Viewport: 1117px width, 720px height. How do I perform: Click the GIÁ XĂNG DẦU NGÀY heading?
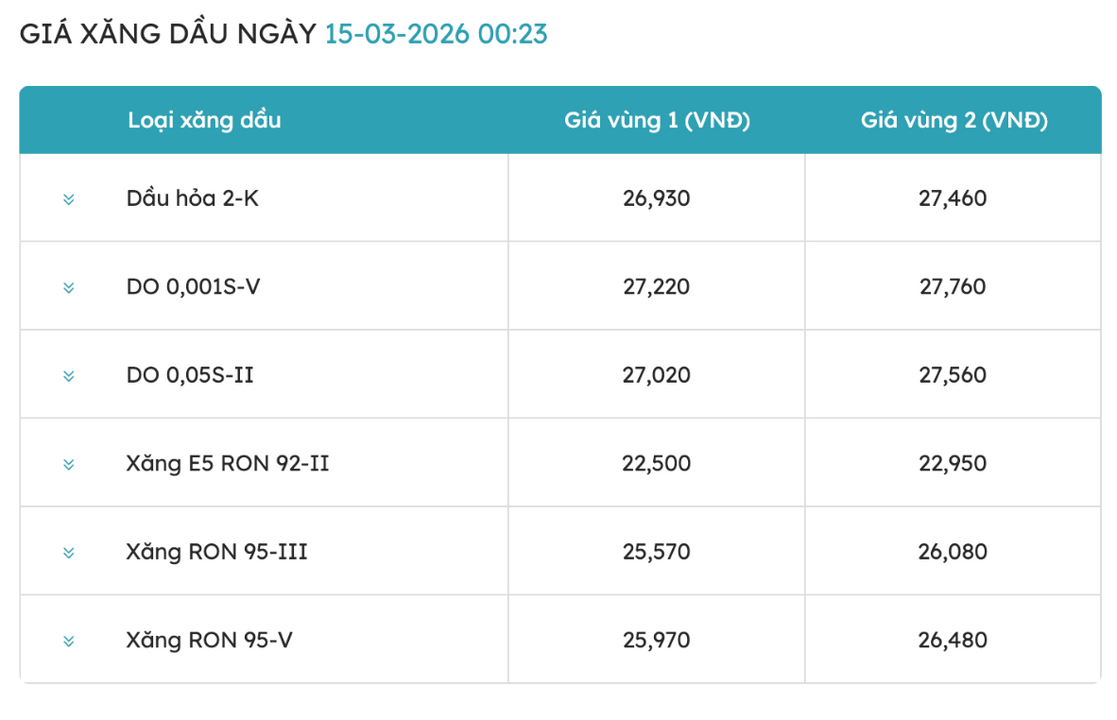(x=168, y=34)
